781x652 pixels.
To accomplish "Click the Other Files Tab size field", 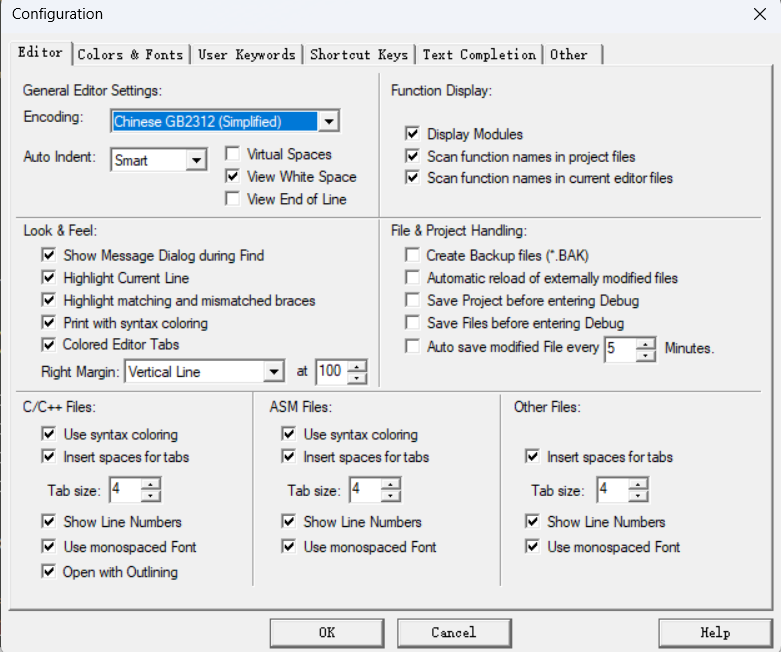I will (x=614, y=490).
